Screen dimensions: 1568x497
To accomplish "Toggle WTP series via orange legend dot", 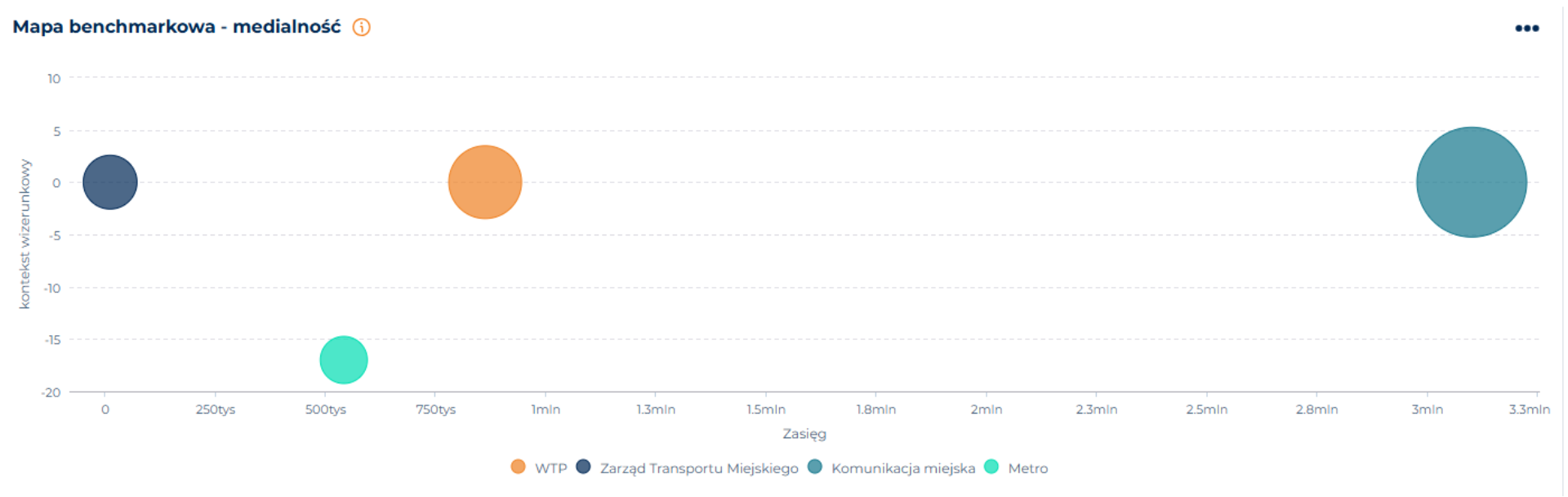I will point(518,467).
